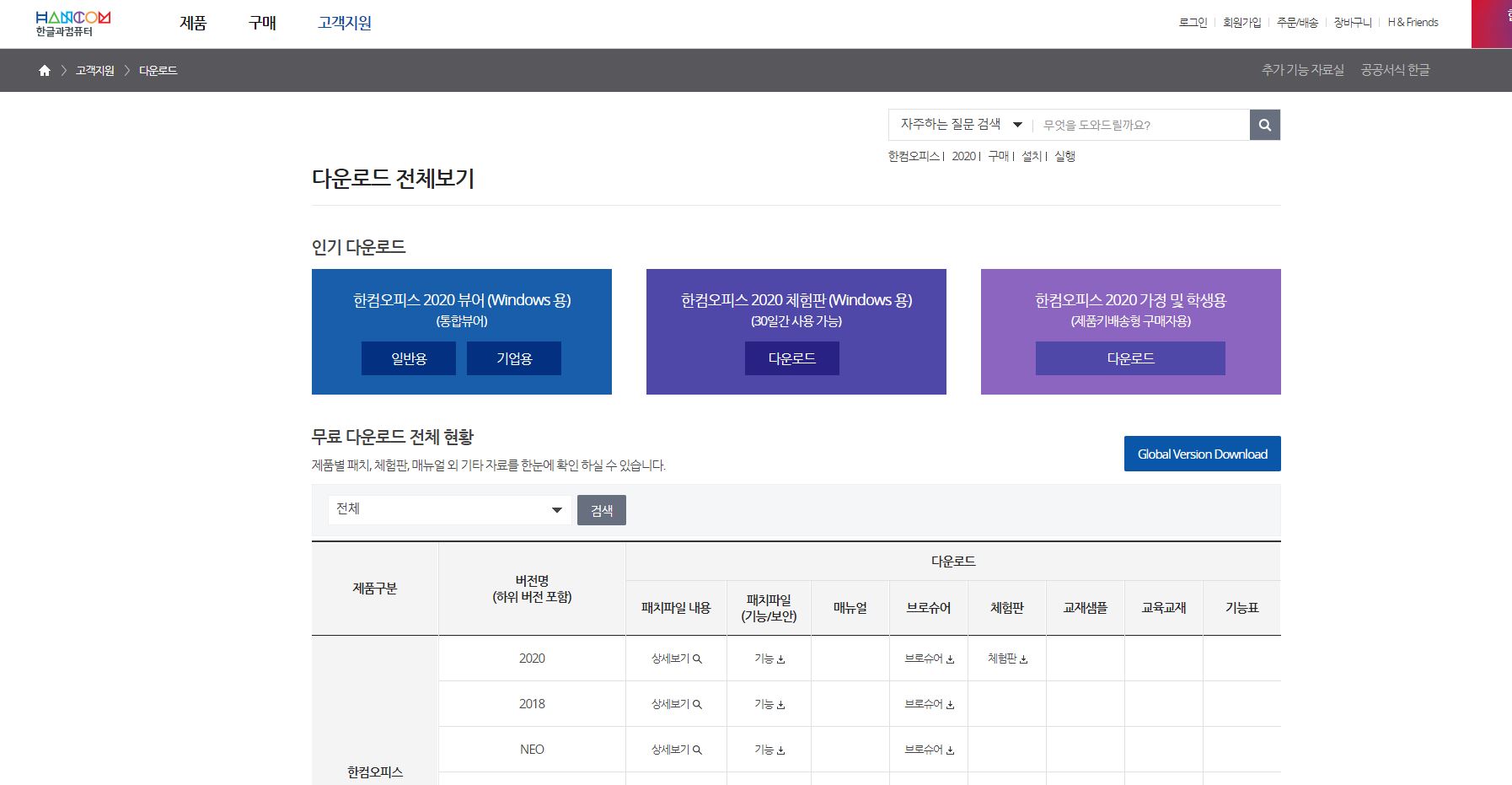Screen dimensions: 1512x785
Task: Click 실행 search keyword
Action: click(1064, 156)
